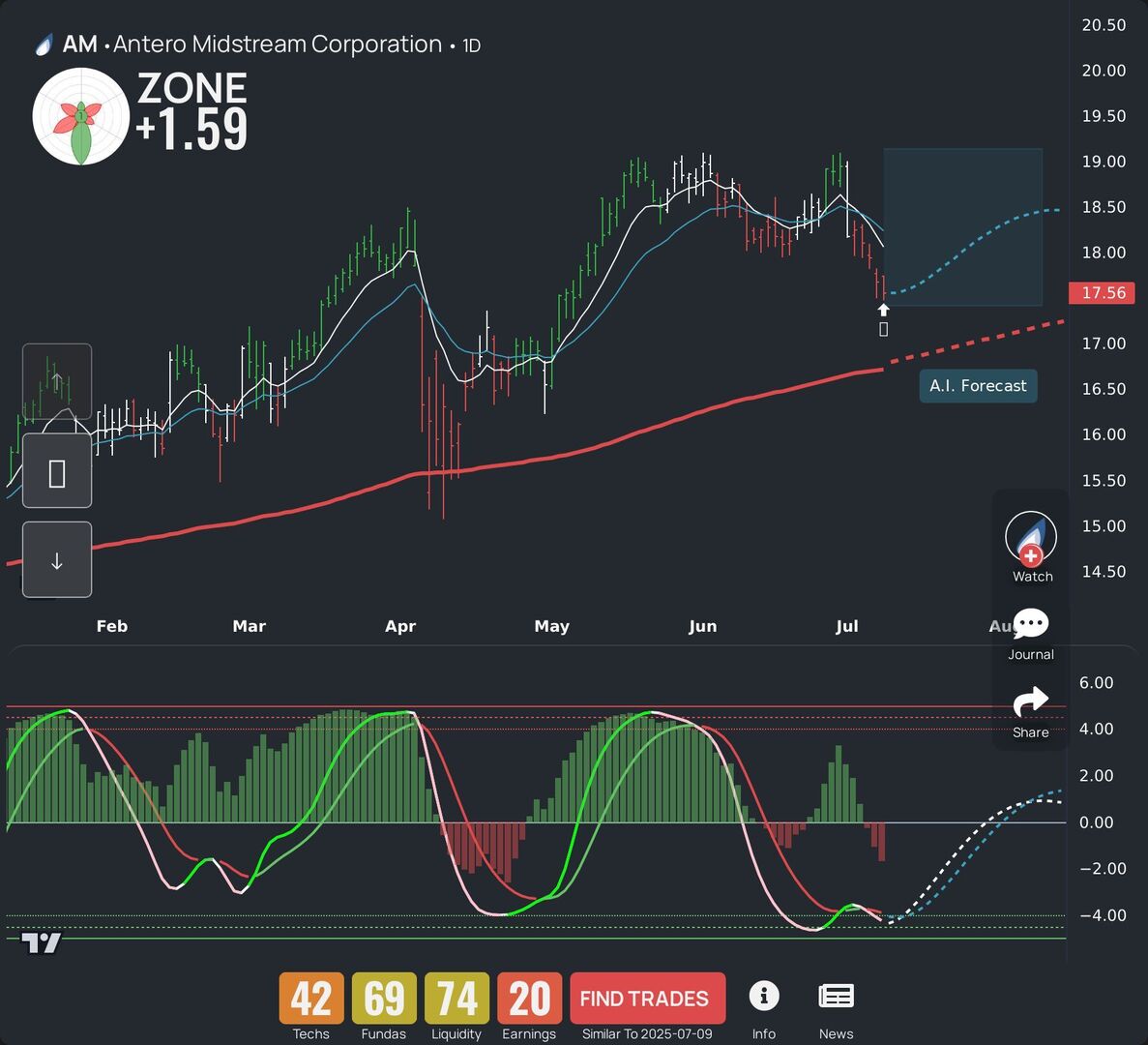1148x1045 pixels.
Task: Share this chart via arrow icon
Action: 1031,701
